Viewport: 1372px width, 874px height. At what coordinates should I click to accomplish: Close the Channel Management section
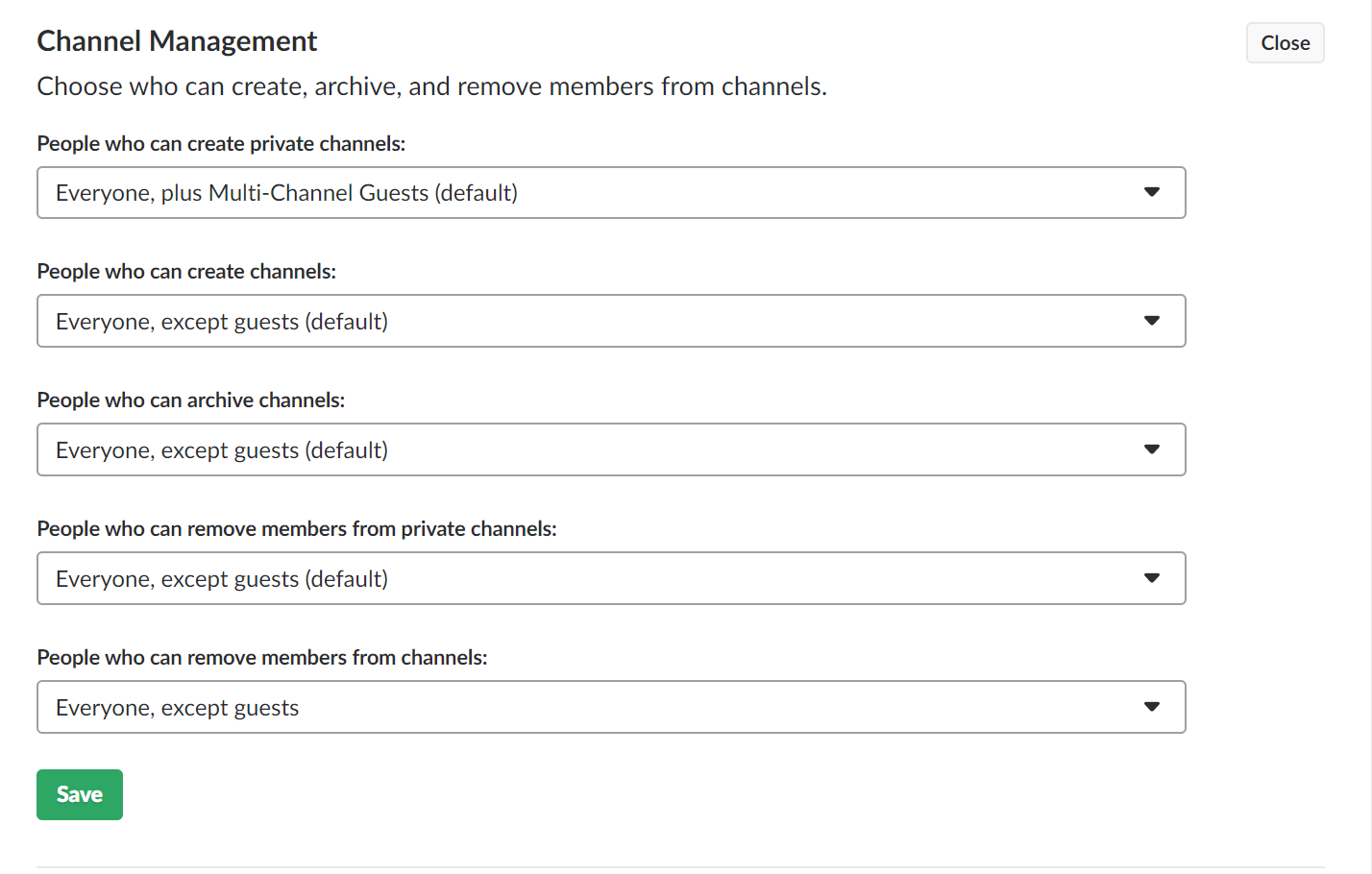click(x=1286, y=43)
